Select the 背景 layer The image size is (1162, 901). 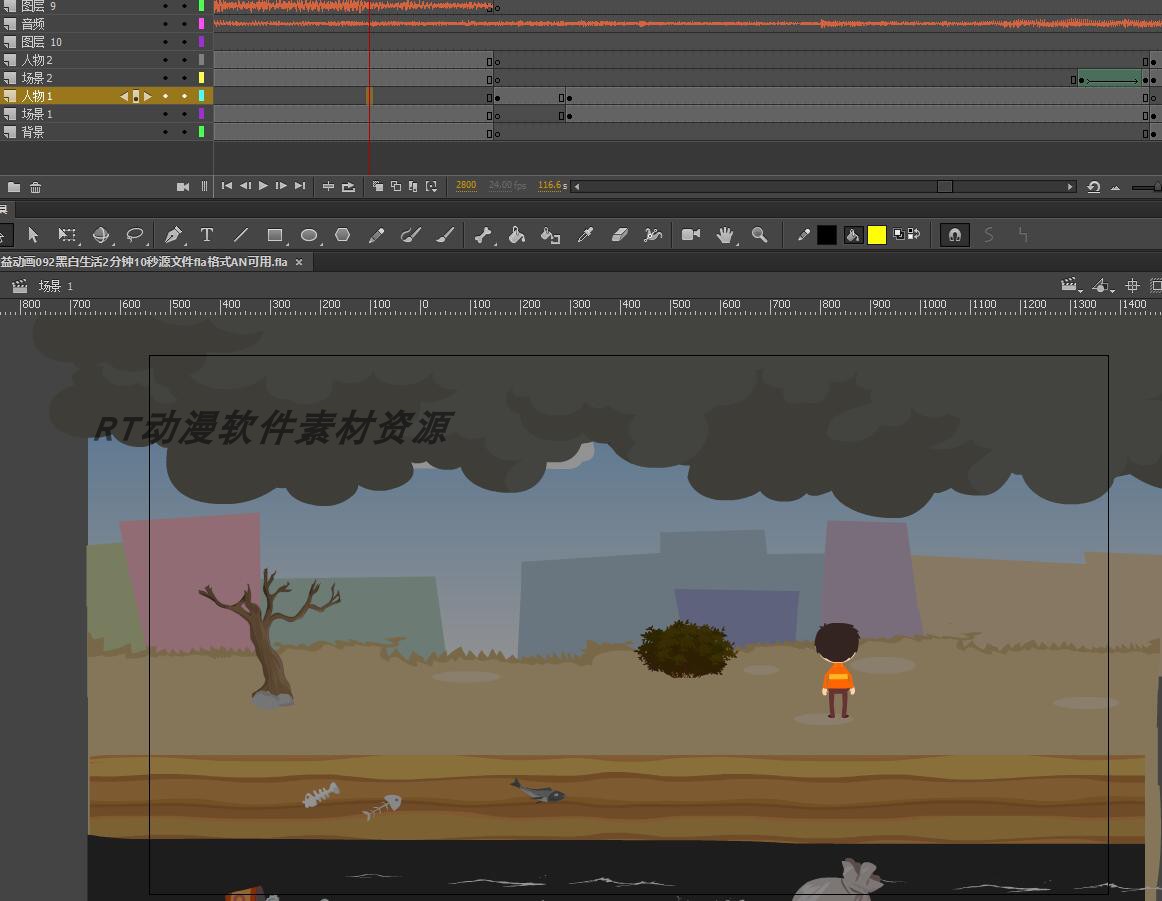point(107,132)
